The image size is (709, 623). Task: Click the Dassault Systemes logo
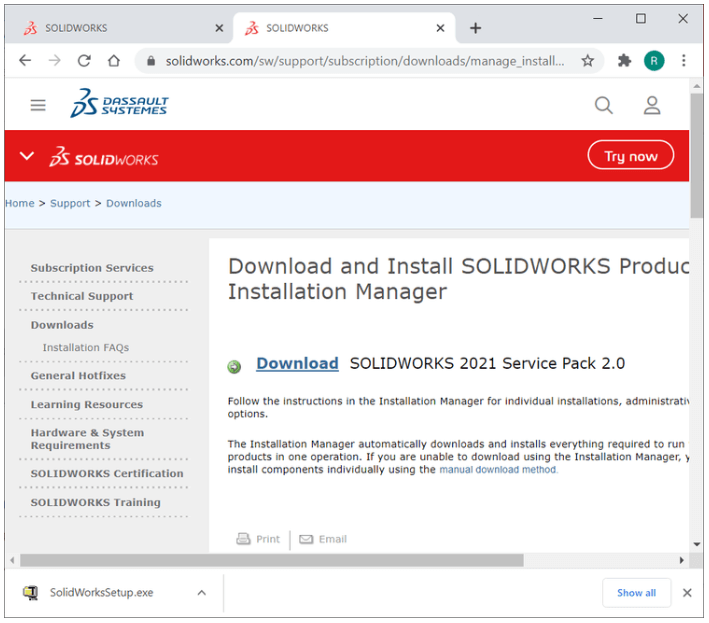tap(119, 103)
